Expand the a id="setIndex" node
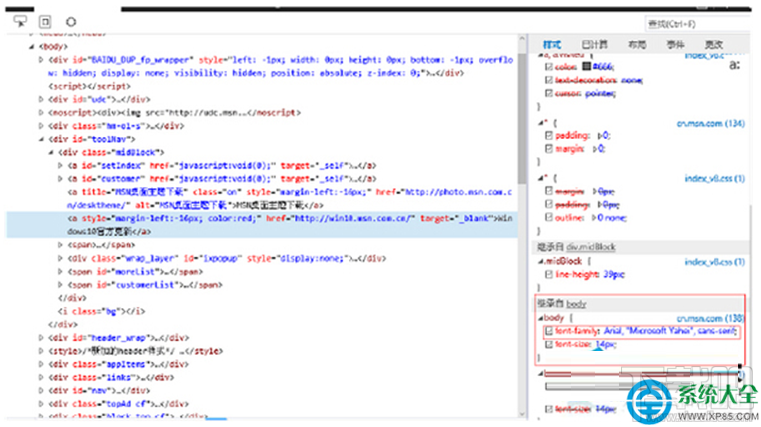This screenshot has width=761, height=427. tap(61, 165)
